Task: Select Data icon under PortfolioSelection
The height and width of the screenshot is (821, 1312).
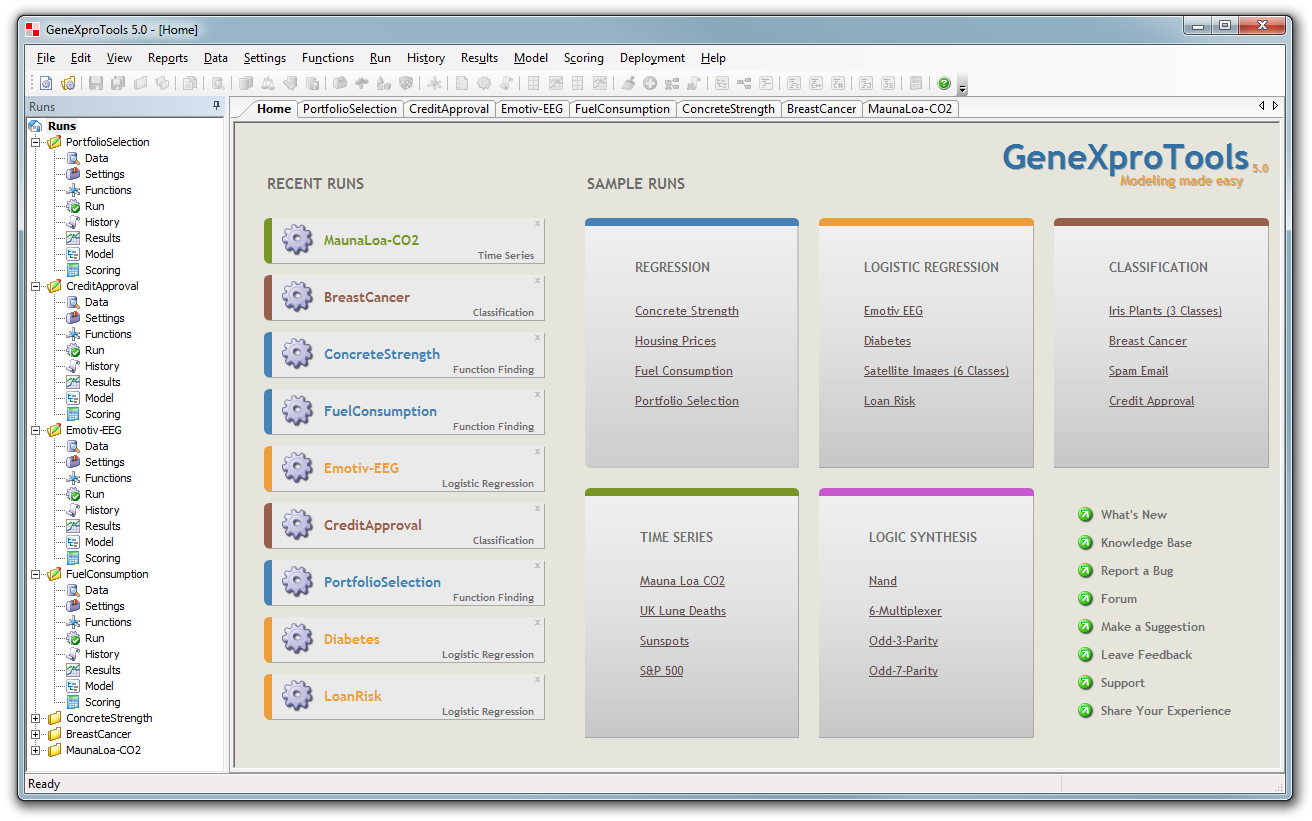Action: pyautogui.click(x=73, y=158)
